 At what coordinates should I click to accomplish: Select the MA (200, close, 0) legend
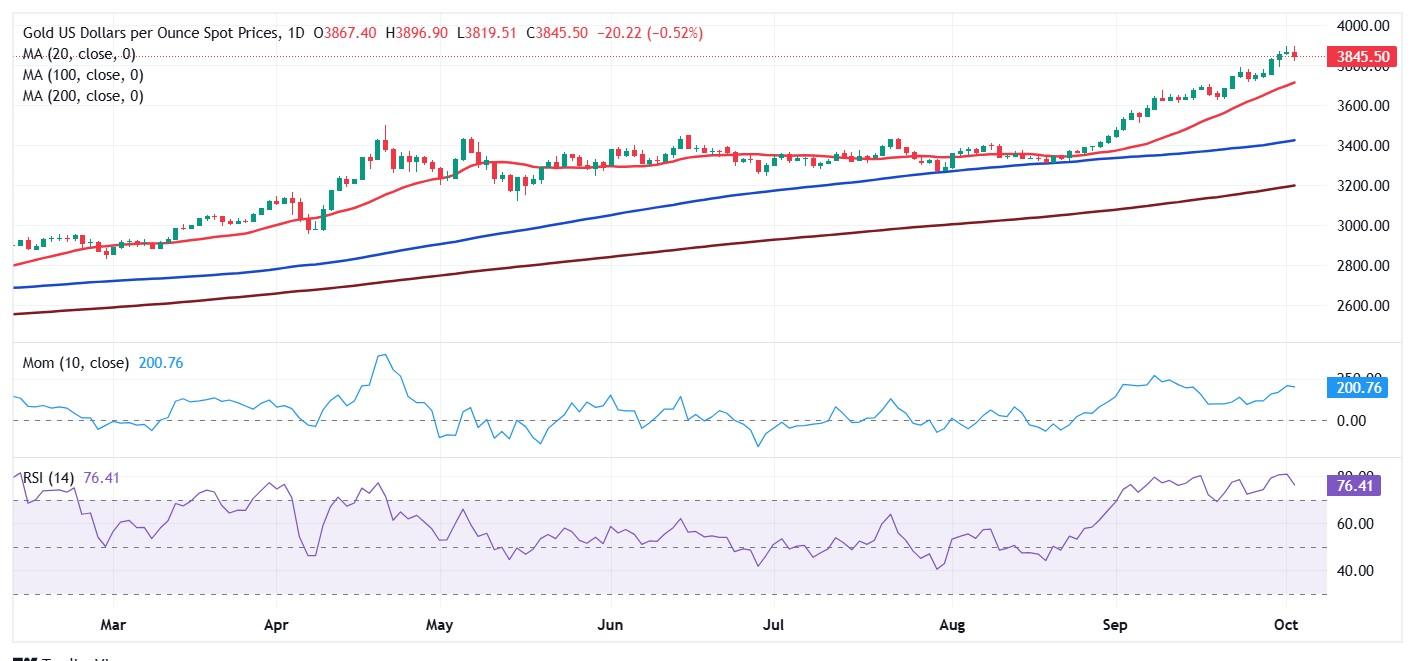pyautogui.click(x=86, y=96)
